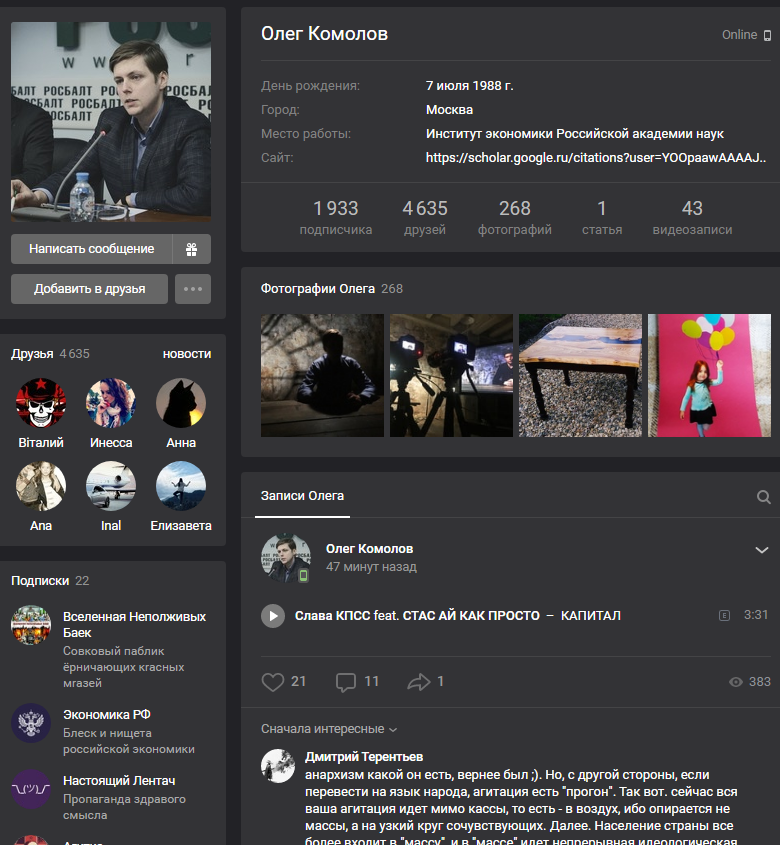Open Настоящий Лентач community name
Screen dimensions: 780x845
[119, 781]
